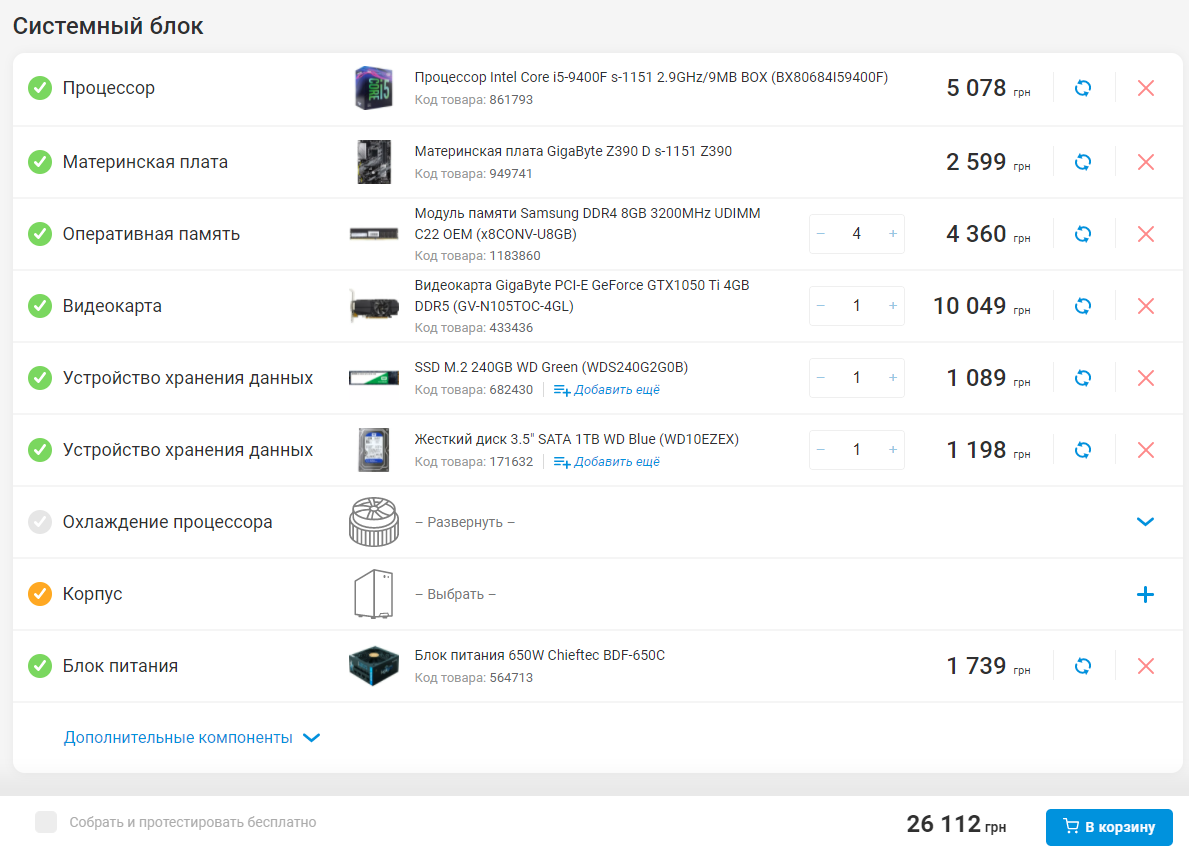Click Добавить ещё next to WD Green SSD
The height and width of the screenshot is (851, 1189).
click(607, 390)
